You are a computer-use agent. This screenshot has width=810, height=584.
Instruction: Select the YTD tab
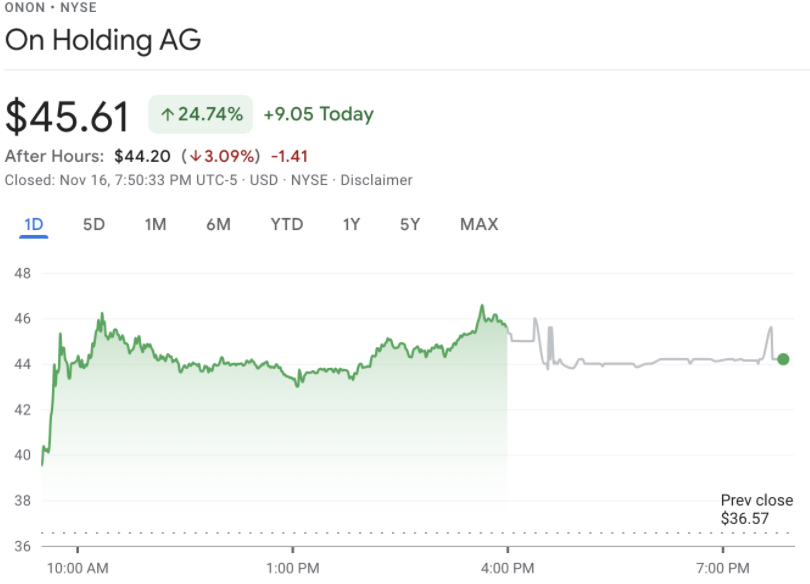coord(287,225)
